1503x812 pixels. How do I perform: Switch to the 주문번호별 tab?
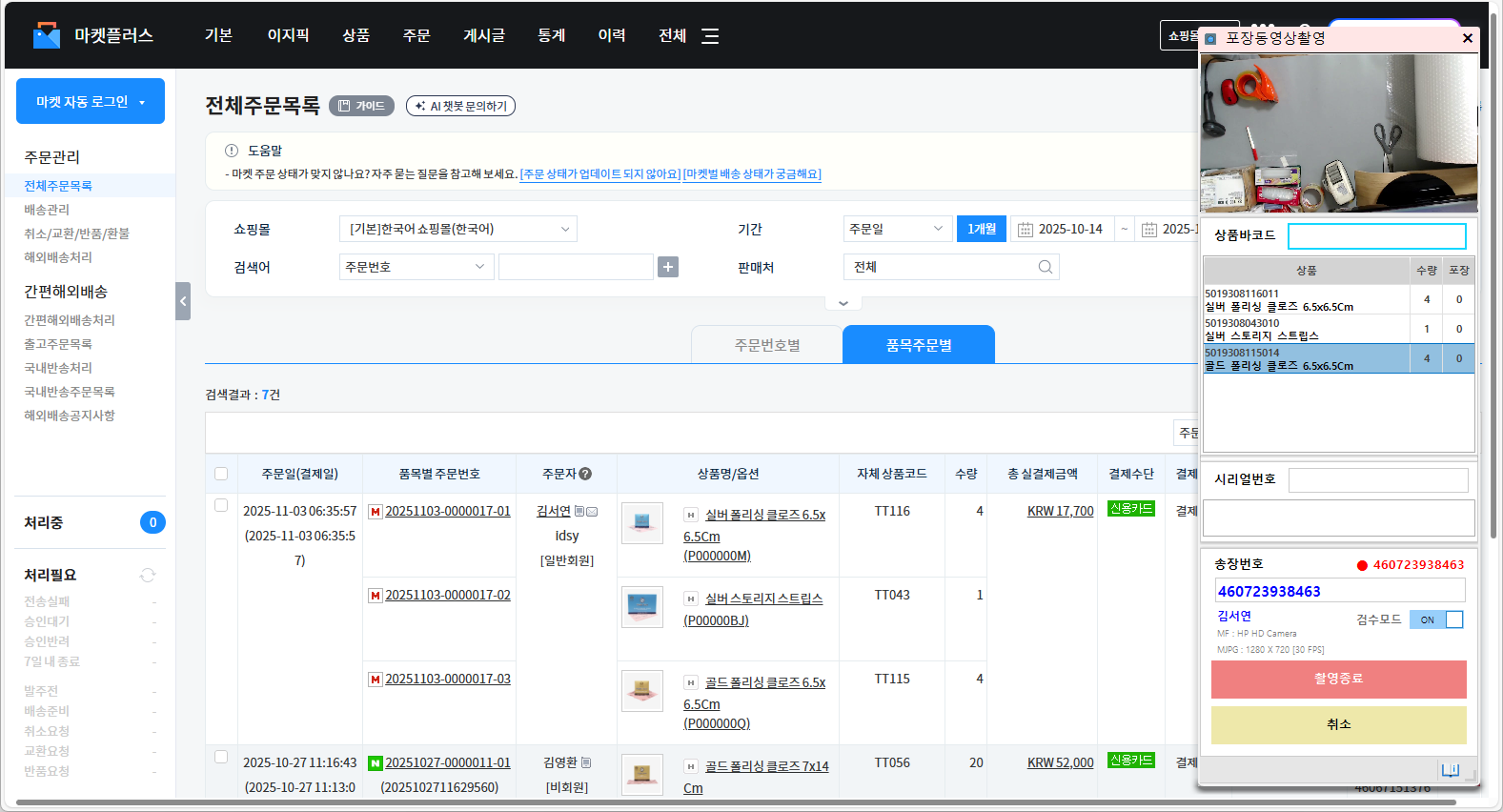point(766,345)
